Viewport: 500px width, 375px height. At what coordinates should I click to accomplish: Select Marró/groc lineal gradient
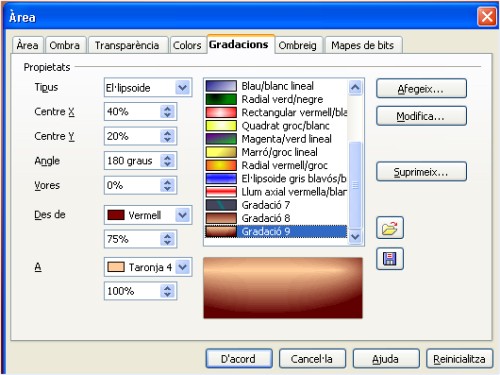pyautogui.click(x=276, y=152)
